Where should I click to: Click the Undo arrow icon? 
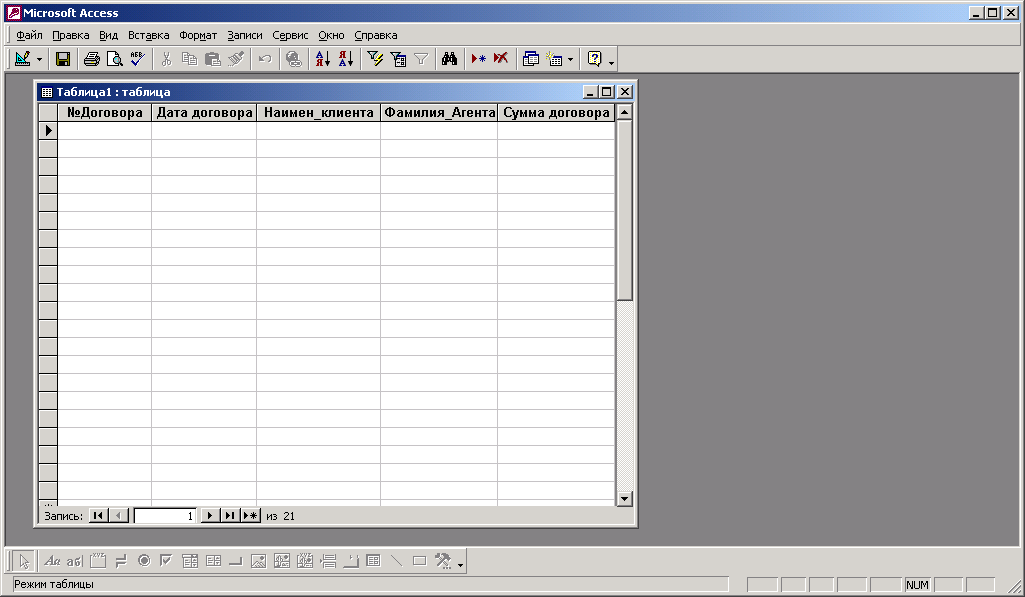265,60
